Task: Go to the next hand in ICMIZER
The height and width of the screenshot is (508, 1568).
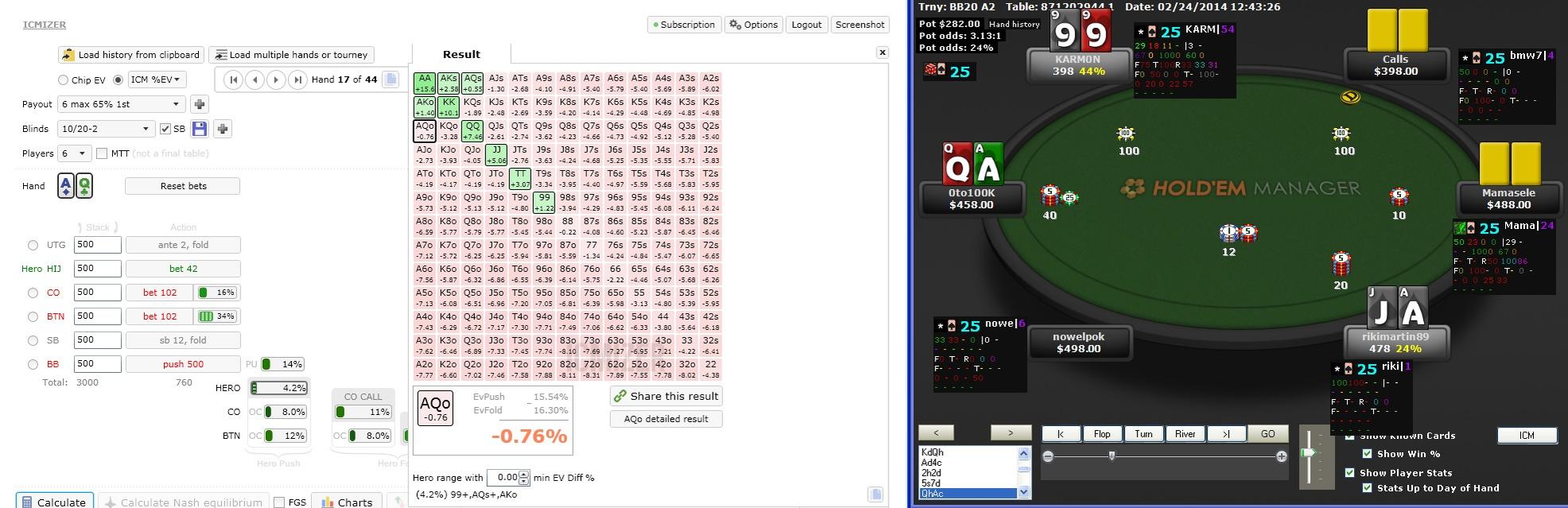Action: coord(276,79)
